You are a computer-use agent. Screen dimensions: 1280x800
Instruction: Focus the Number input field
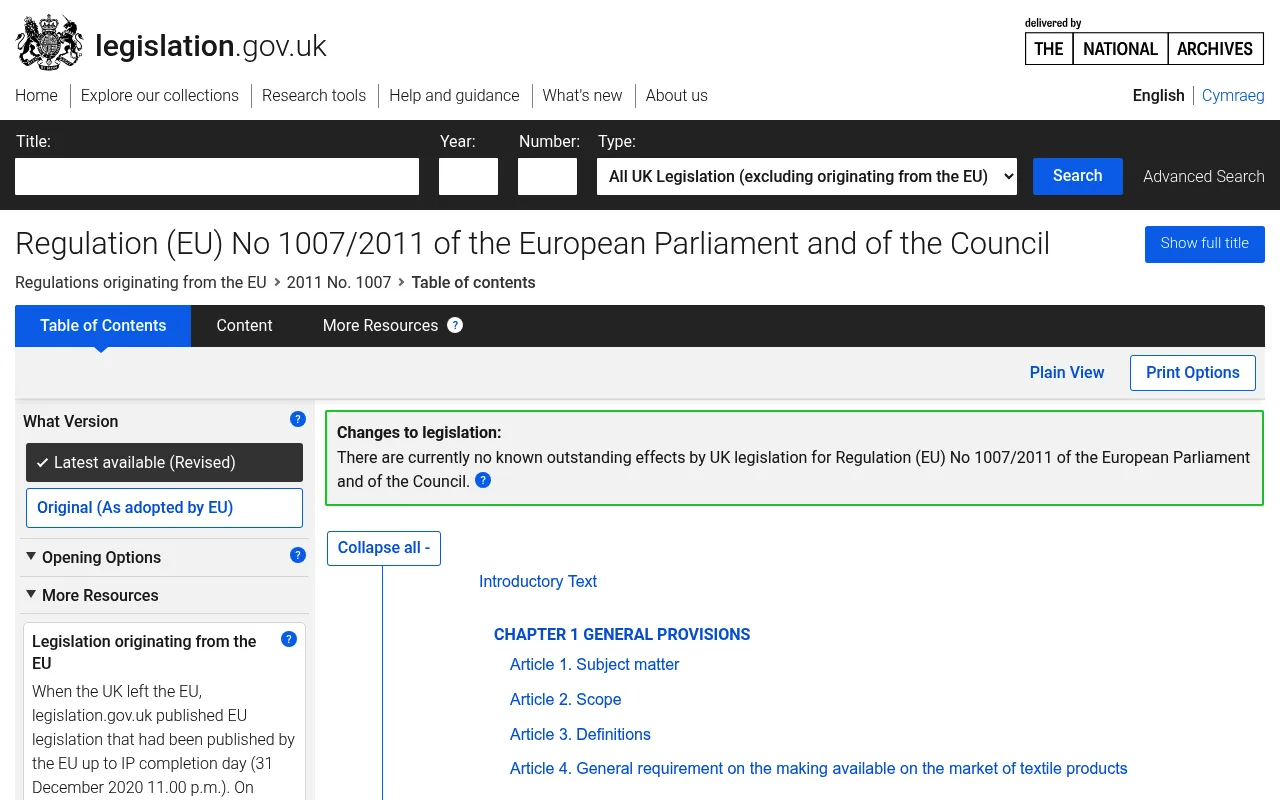pyautogui.click(x=547, y=176)
